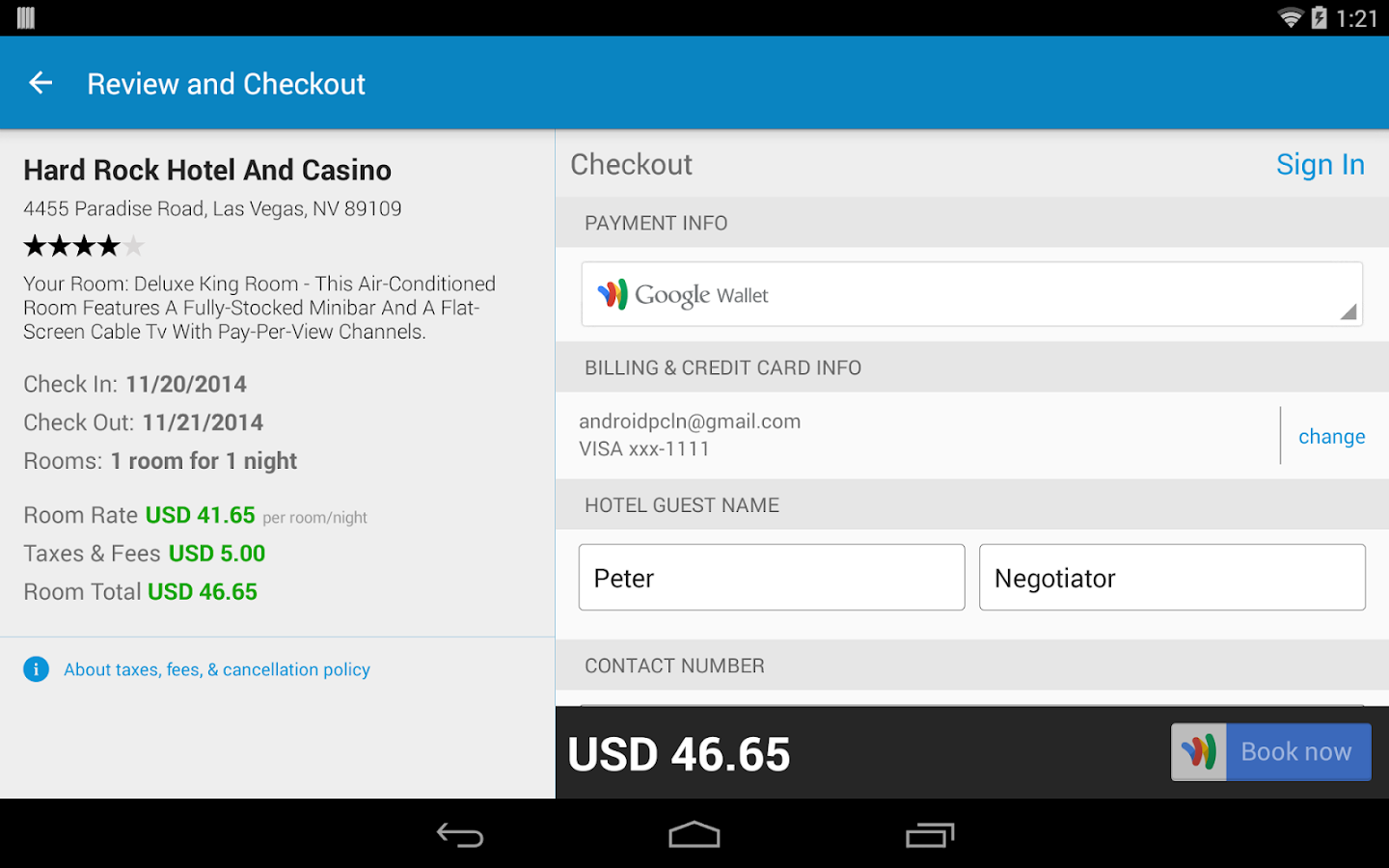Click the hotel star rating
The width and height of the screenshot is (1389, 868).
[84, 246]
